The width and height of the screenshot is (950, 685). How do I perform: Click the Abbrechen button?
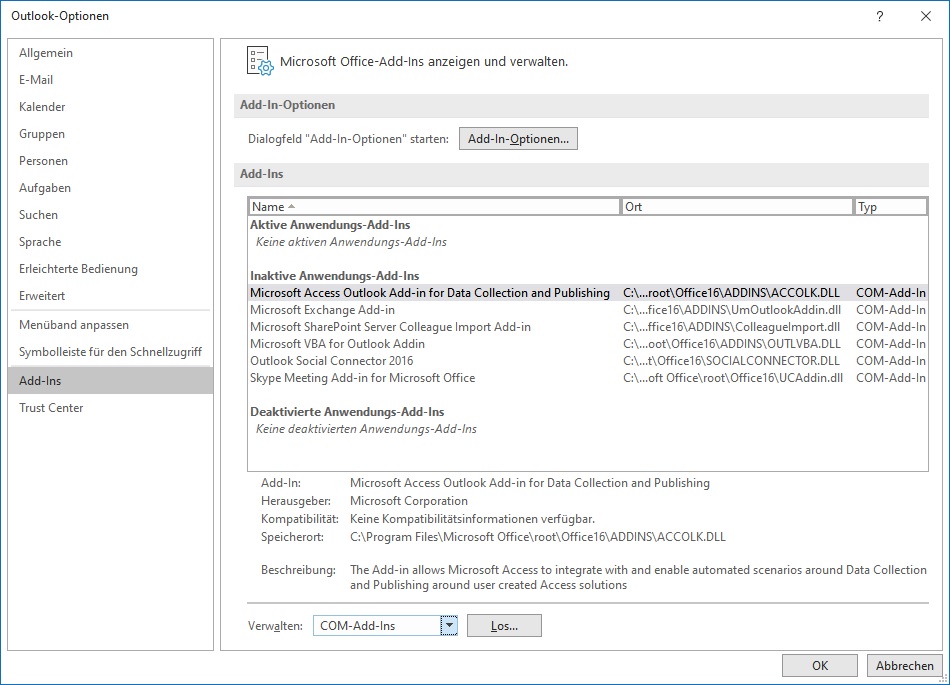pyautogui.click(x=905, y=666)
